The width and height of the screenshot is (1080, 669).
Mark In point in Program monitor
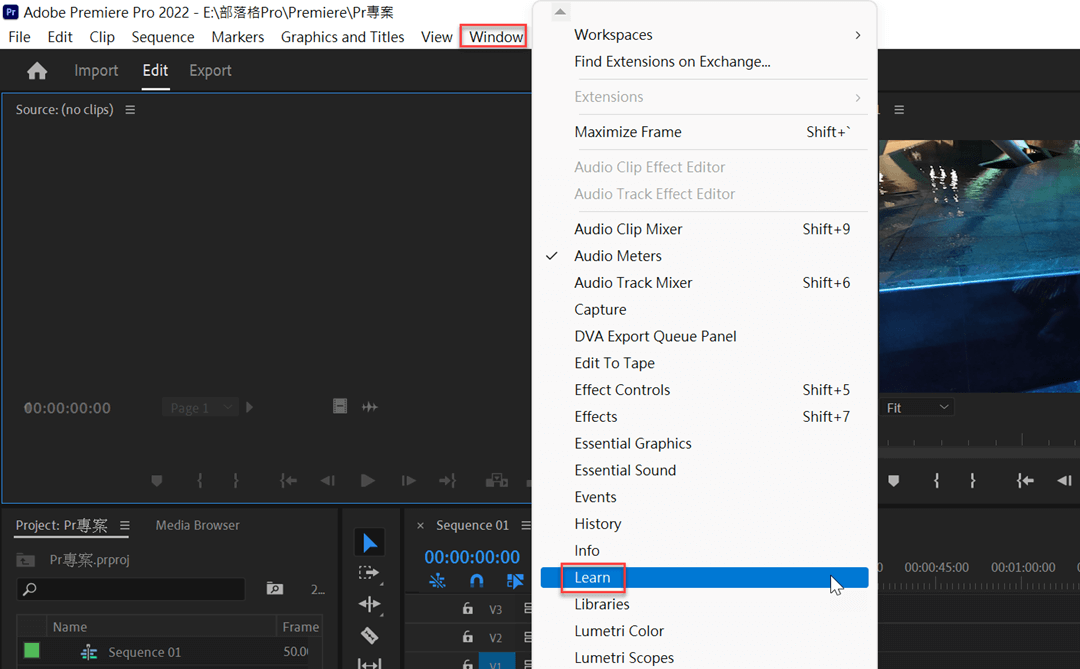pyautogui.click(x=936, y=480)
